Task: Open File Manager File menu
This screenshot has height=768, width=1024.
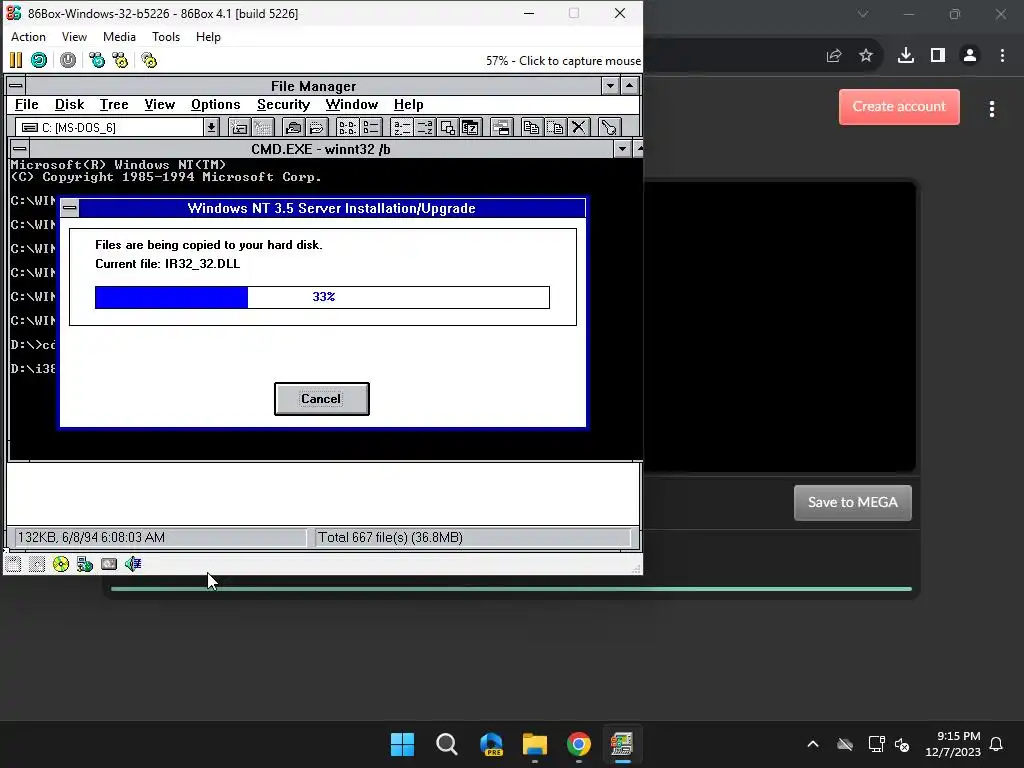Action: coord(27,104)
